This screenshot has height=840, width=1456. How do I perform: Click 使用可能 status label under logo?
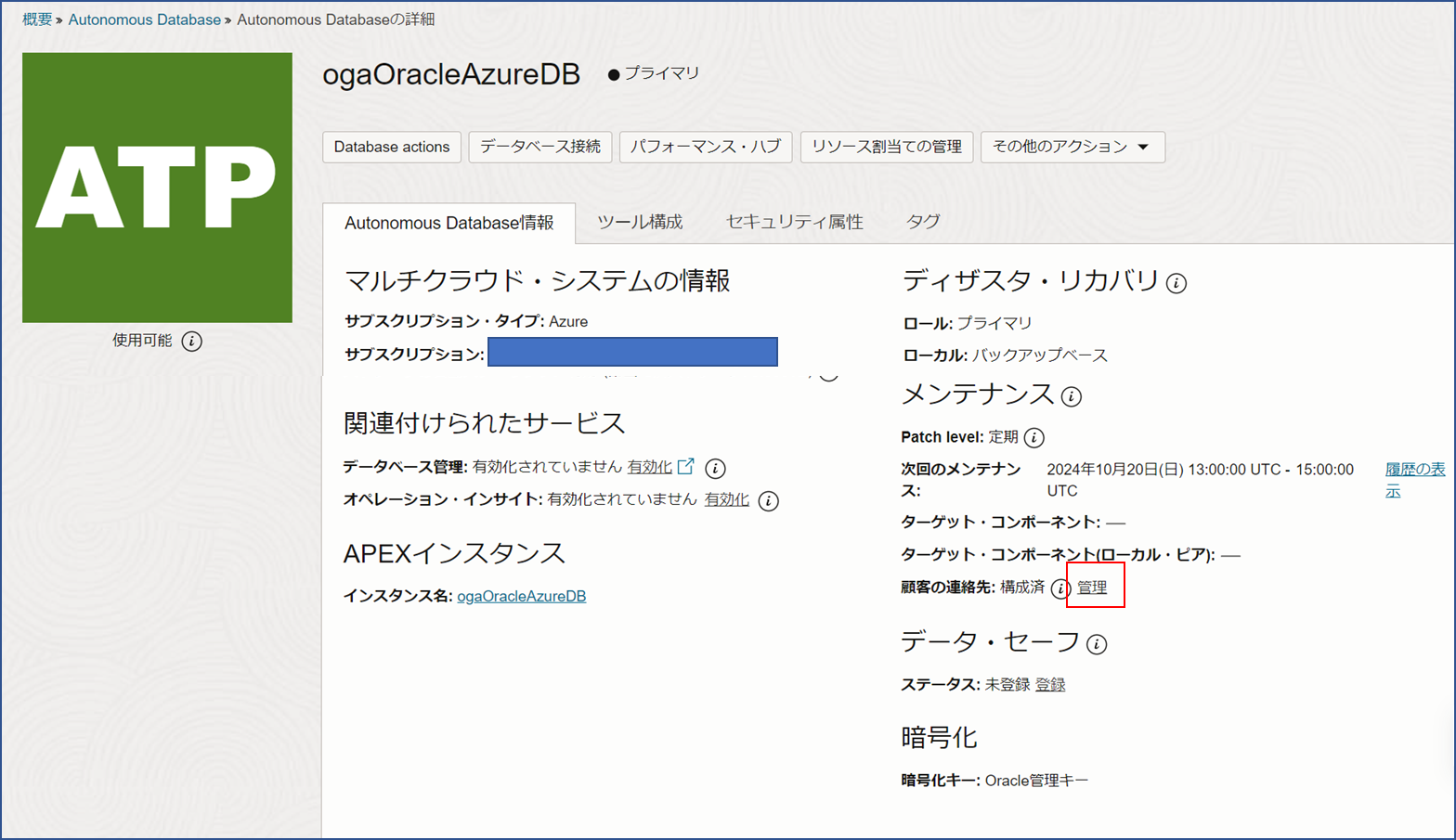pyautogui.click(x=142, y=341)
